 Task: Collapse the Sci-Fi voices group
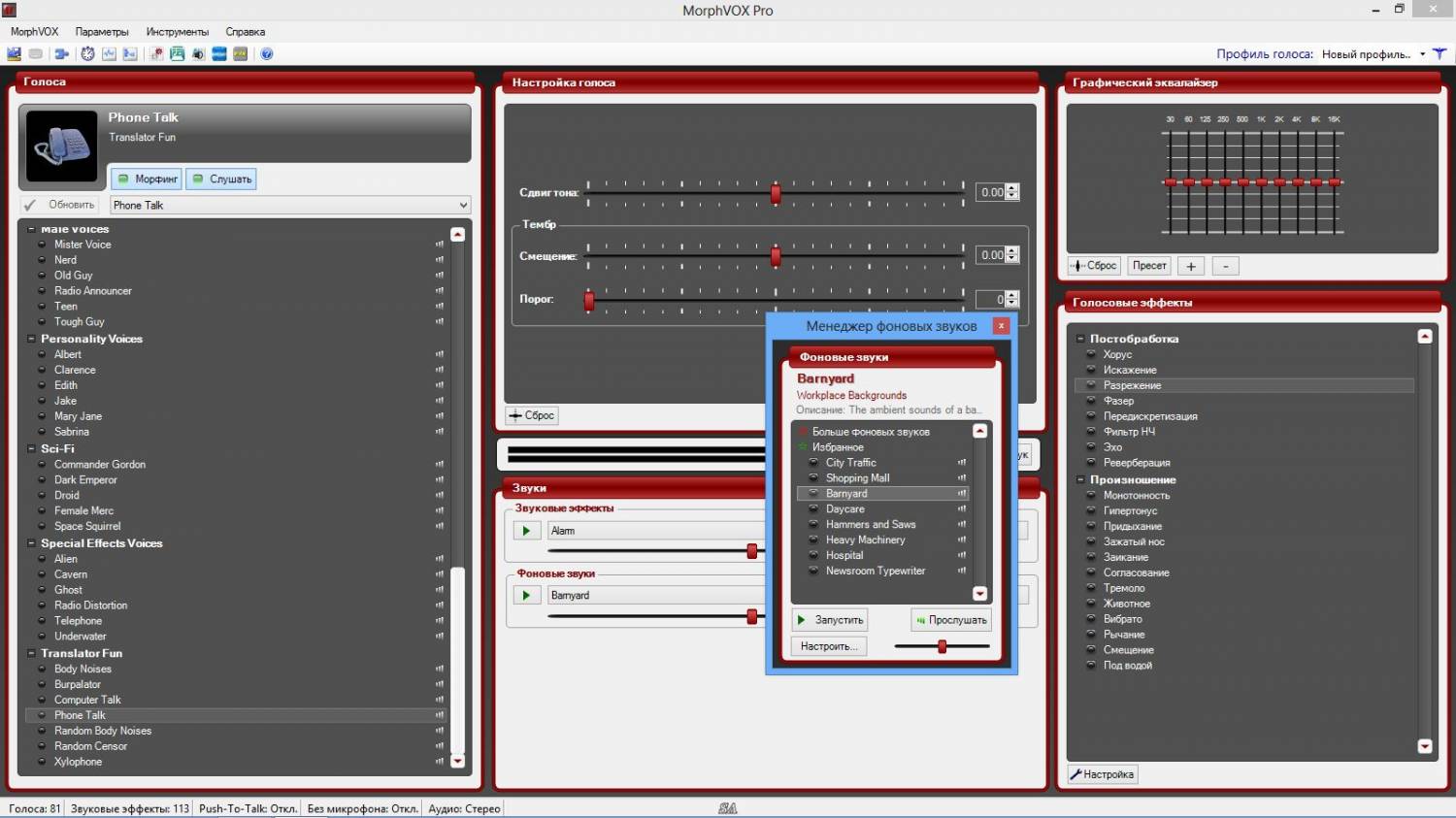click(x=31, y=449)
